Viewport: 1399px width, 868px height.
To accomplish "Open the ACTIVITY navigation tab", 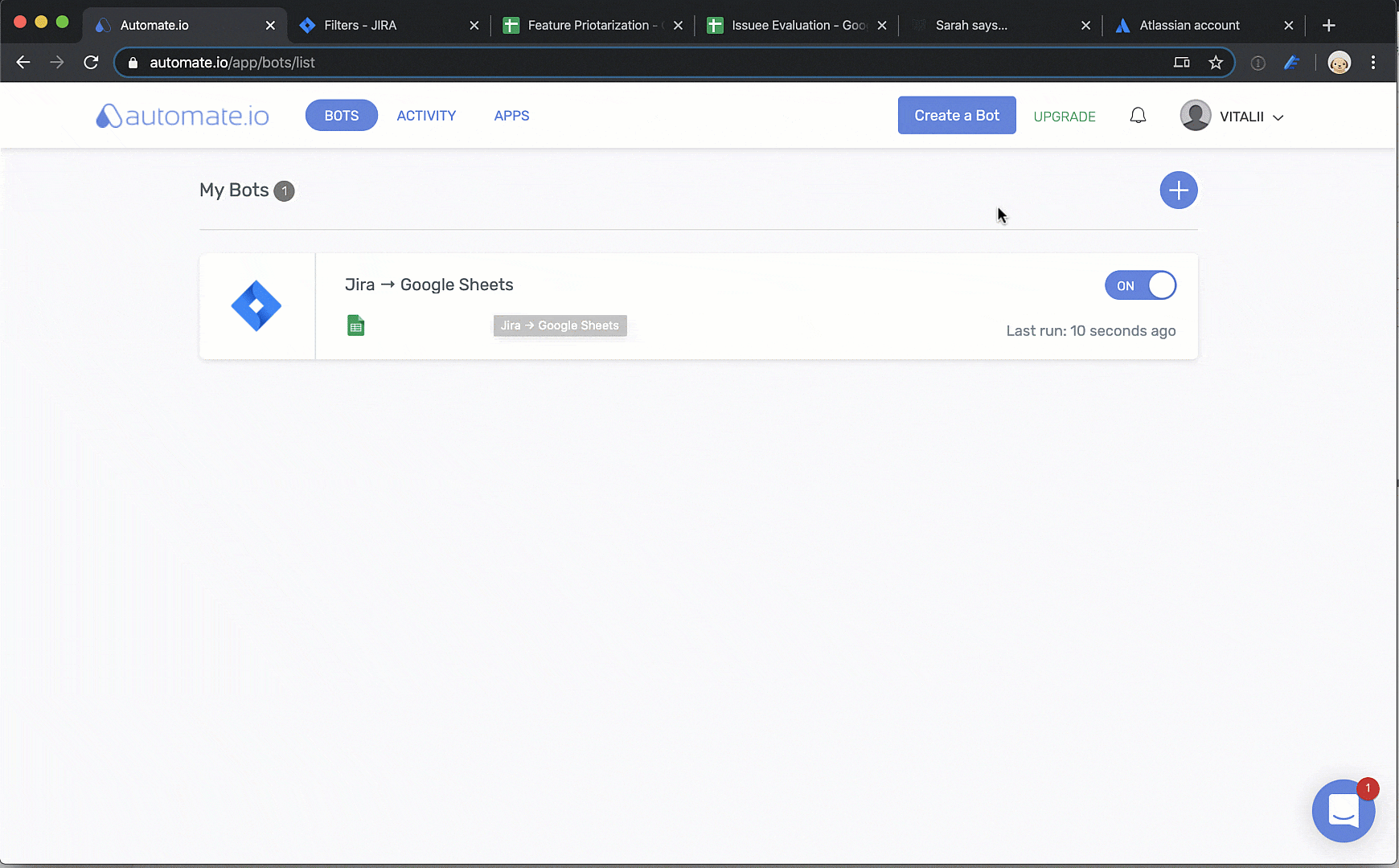I will 426,116.
